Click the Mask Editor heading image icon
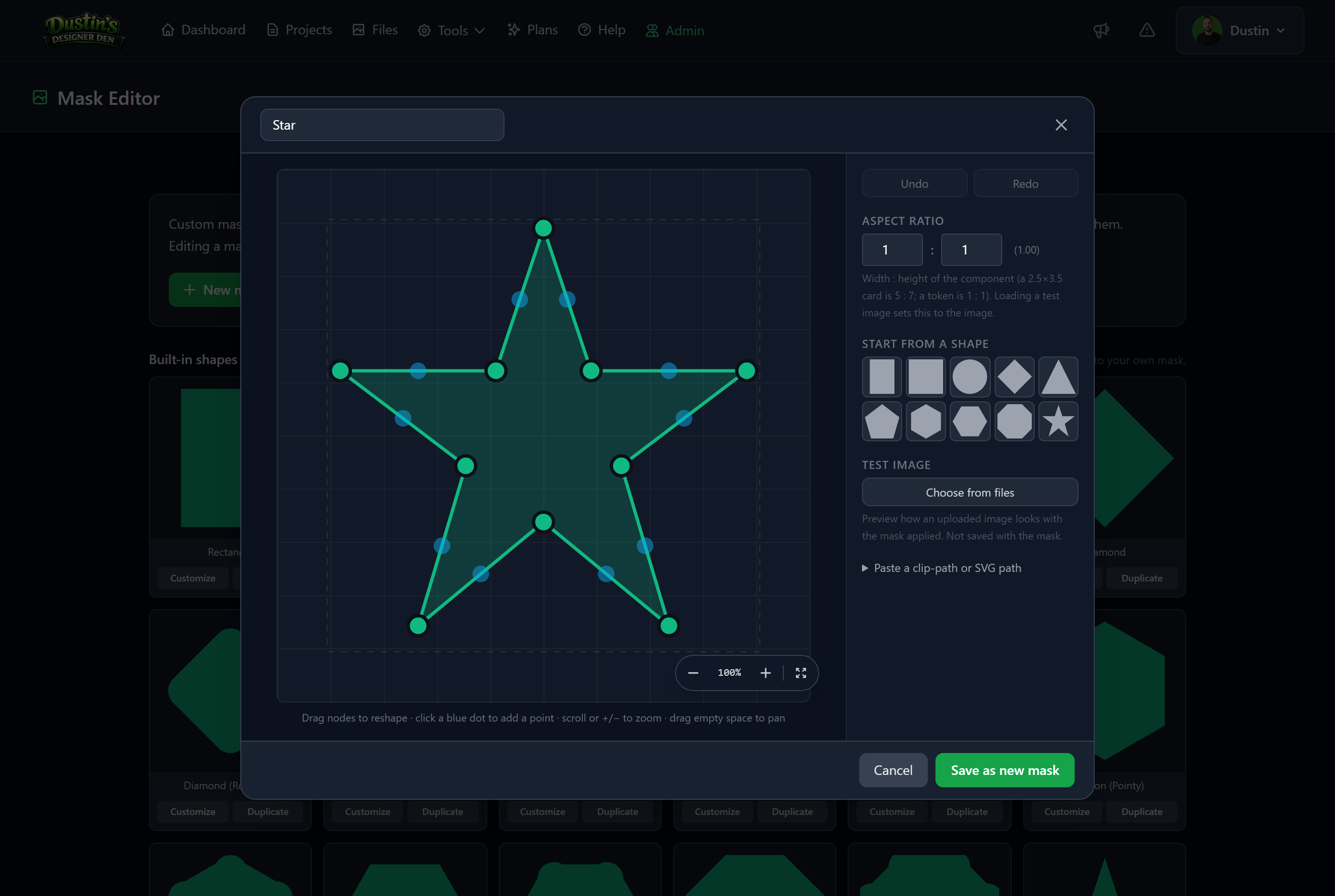1335x896 pixels. pyautogui.click(x=40, y=98)
